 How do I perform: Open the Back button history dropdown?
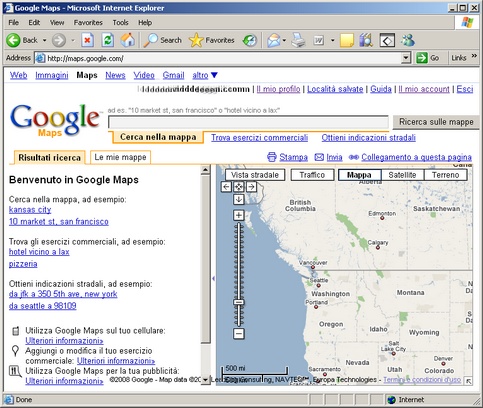pos(44,40)
